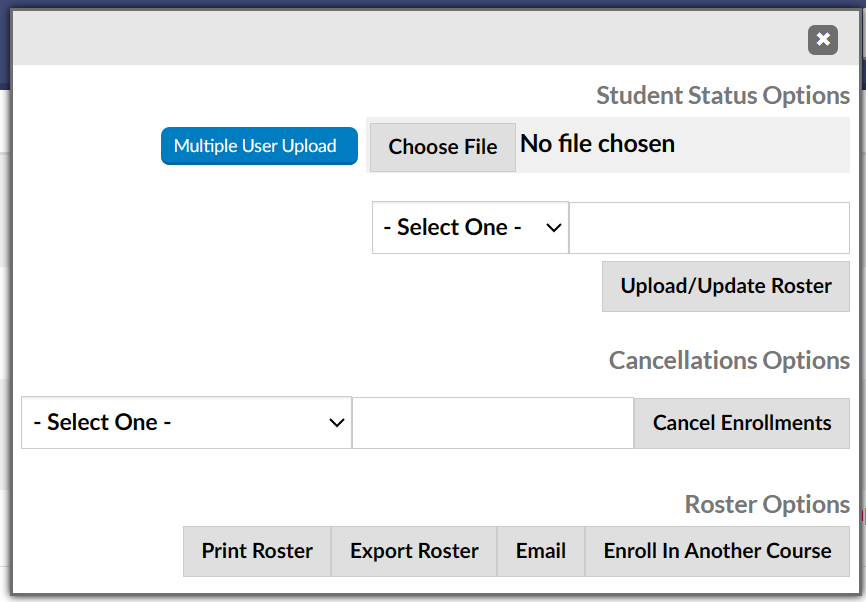
Task: Click Print Roster
Action: coord(256,551)
